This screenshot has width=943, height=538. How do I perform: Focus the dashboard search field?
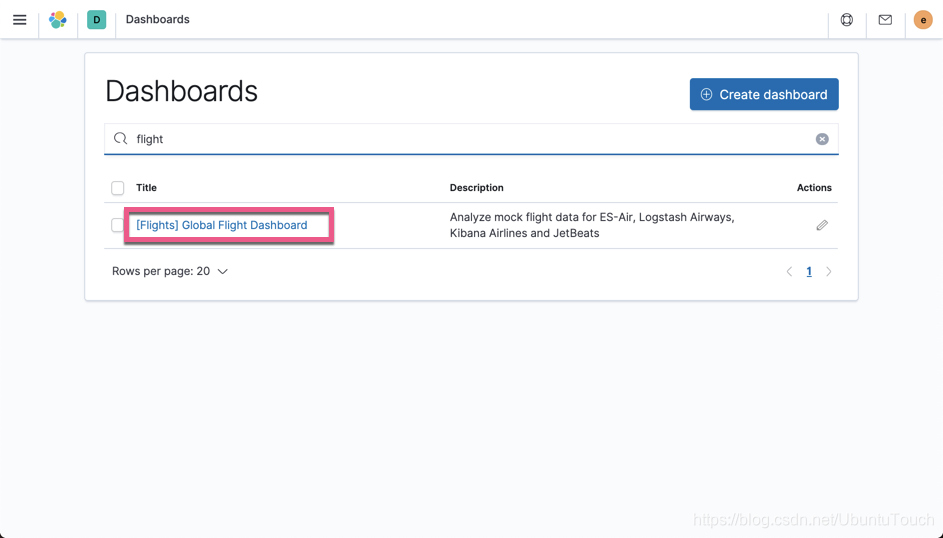[x=471, y=139]
